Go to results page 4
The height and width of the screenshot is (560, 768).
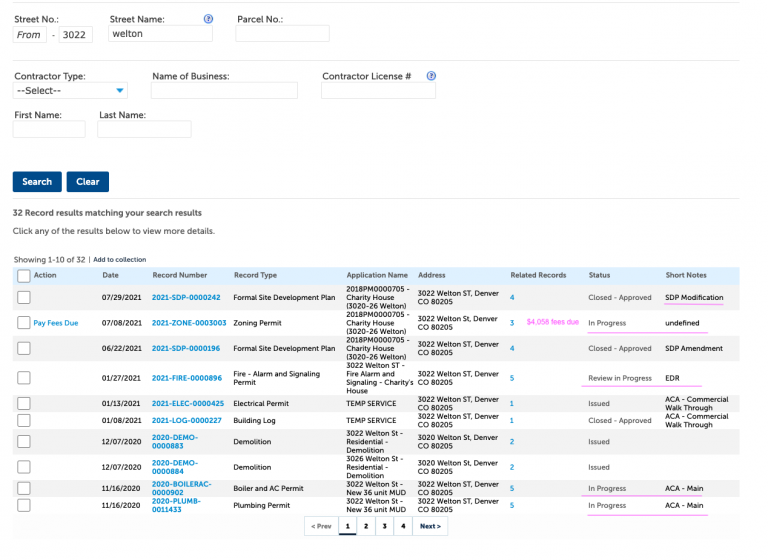tap(403, 526)
